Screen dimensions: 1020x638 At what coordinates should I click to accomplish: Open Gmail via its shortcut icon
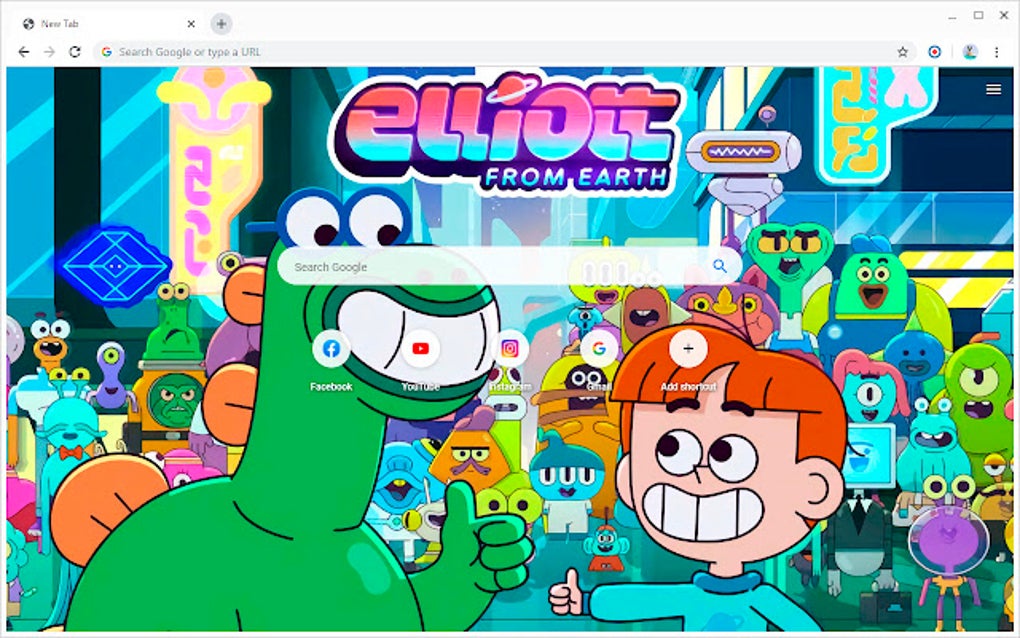pyautogui.click(x=599, y=348)
